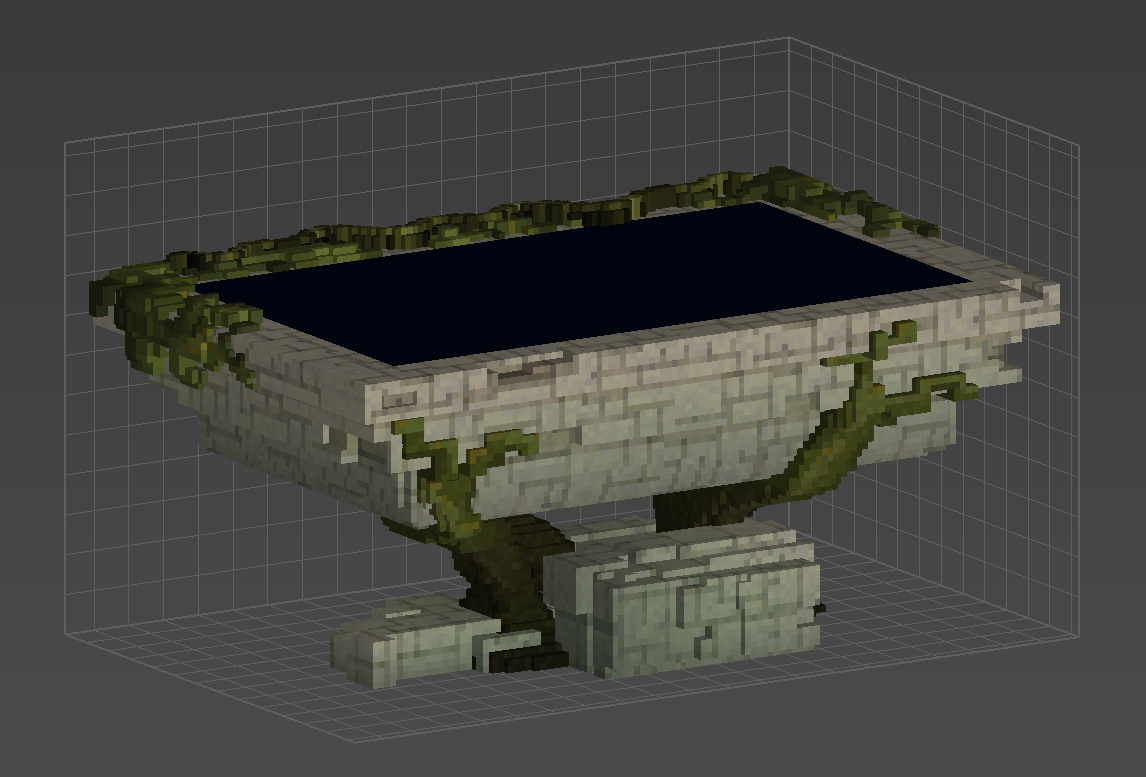Image resolution: width=1146 pixels, height=777 pixels.
Task: Select the large stone pedestal block under basin
Action: tap(683, 599)
